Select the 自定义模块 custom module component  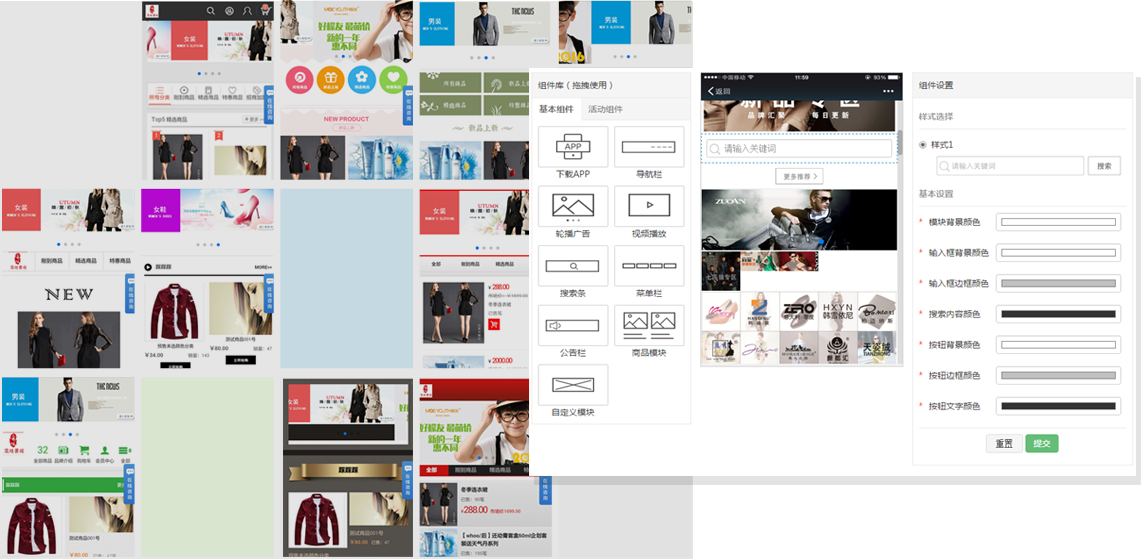pos(573,384)
